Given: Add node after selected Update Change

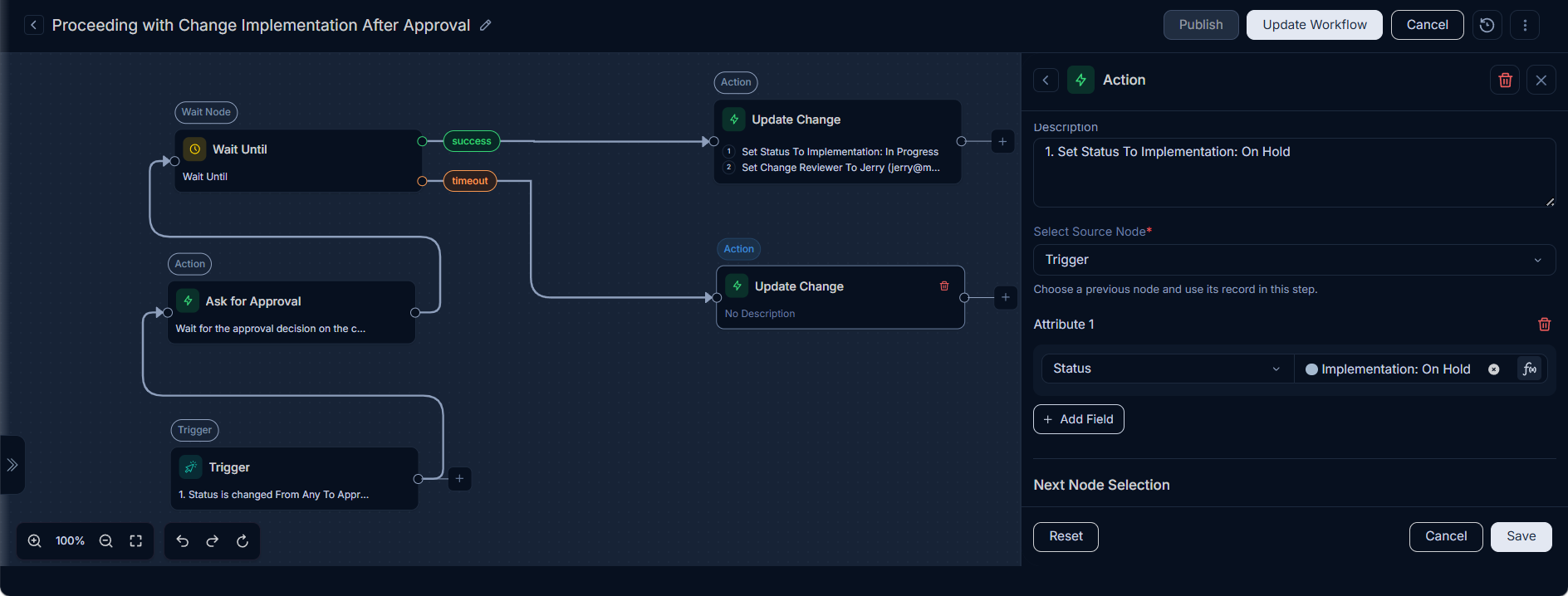Looking at the screenshot, I should (x=1006, y=297).
